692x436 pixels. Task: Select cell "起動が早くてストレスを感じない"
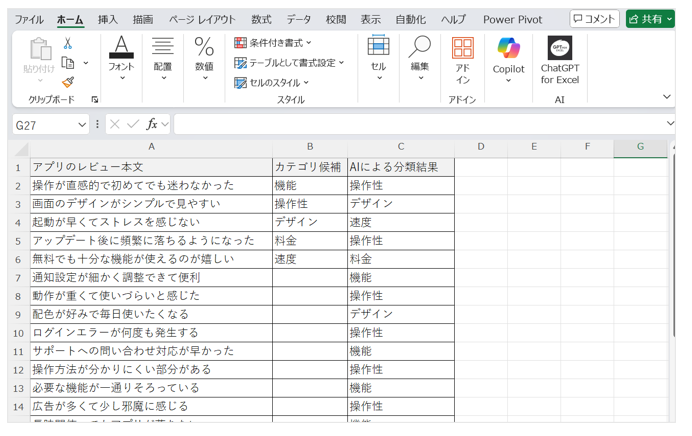[151, 222]
